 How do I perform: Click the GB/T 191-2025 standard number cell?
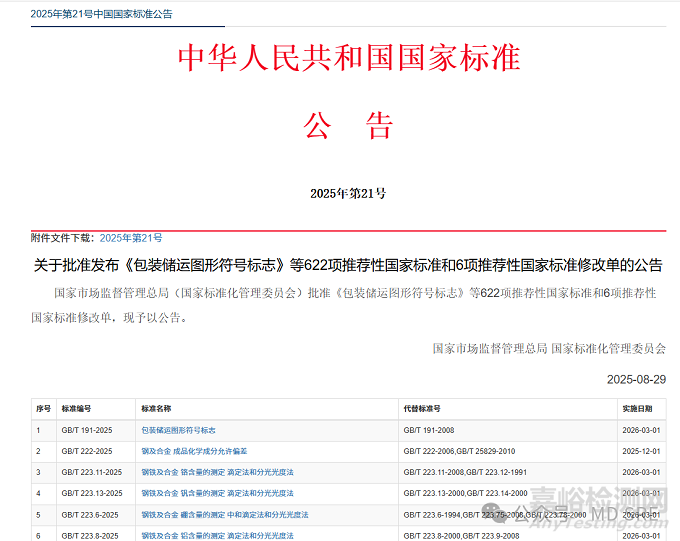[x=87, y=430]
